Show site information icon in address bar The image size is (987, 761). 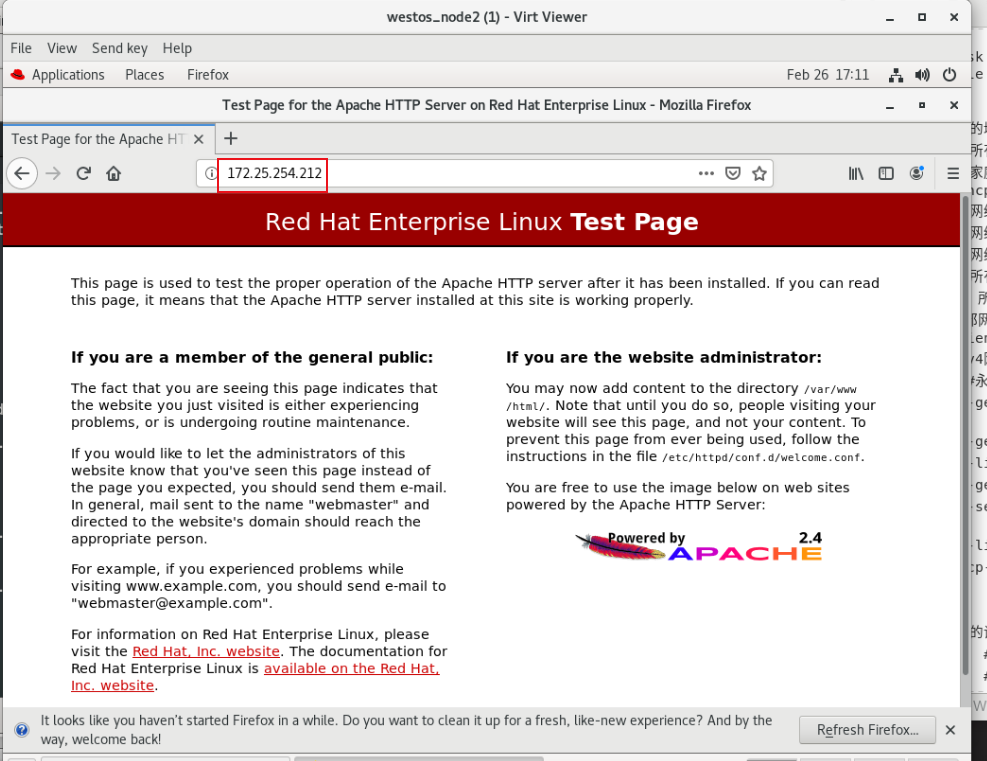(210, 173)
